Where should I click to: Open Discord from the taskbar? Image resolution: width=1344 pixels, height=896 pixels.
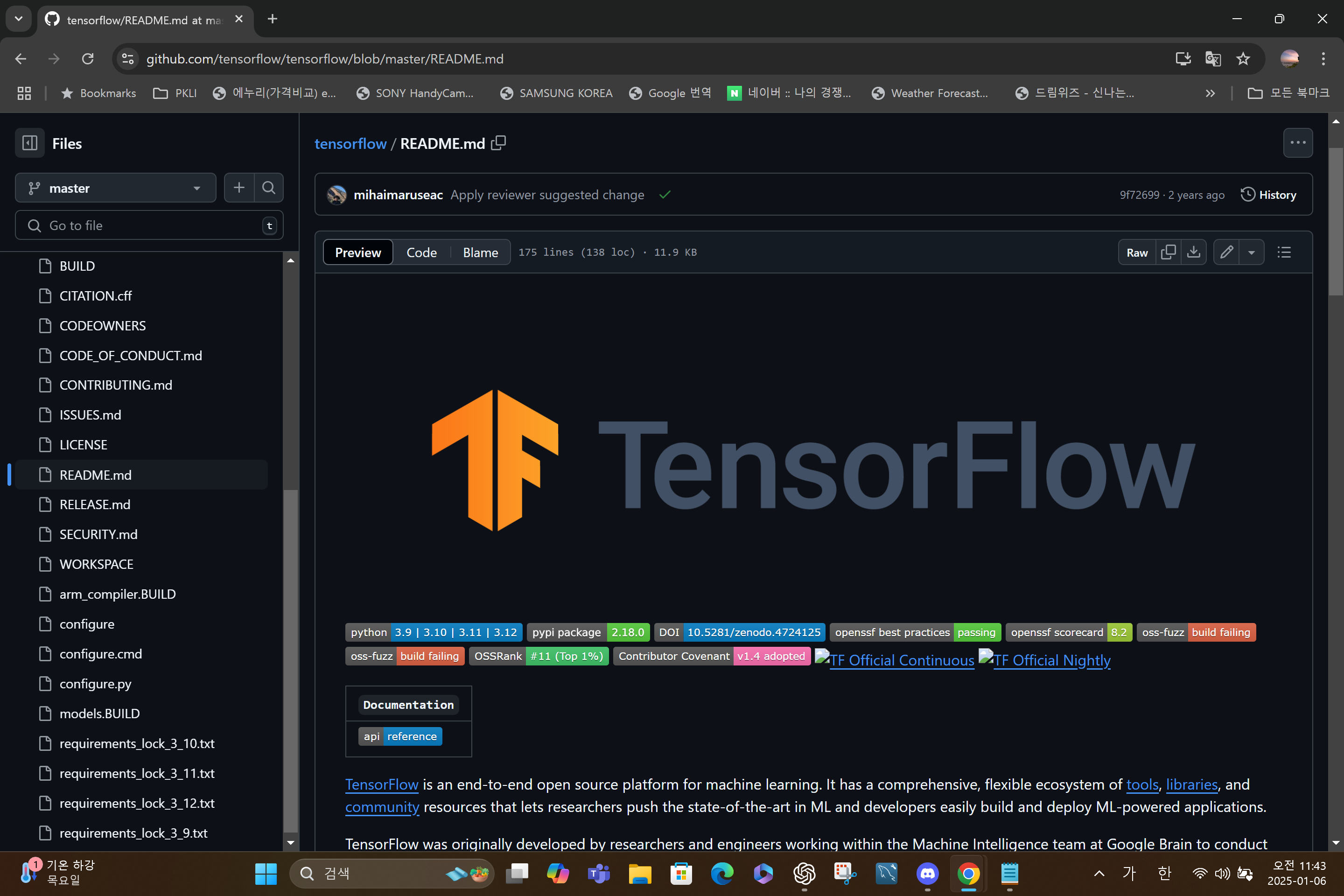point(927,873)
